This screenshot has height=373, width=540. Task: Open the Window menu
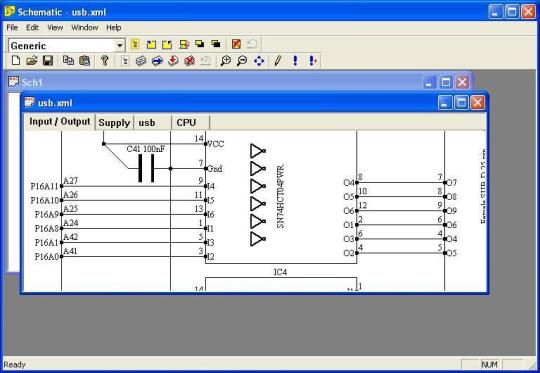click(85, 28)
